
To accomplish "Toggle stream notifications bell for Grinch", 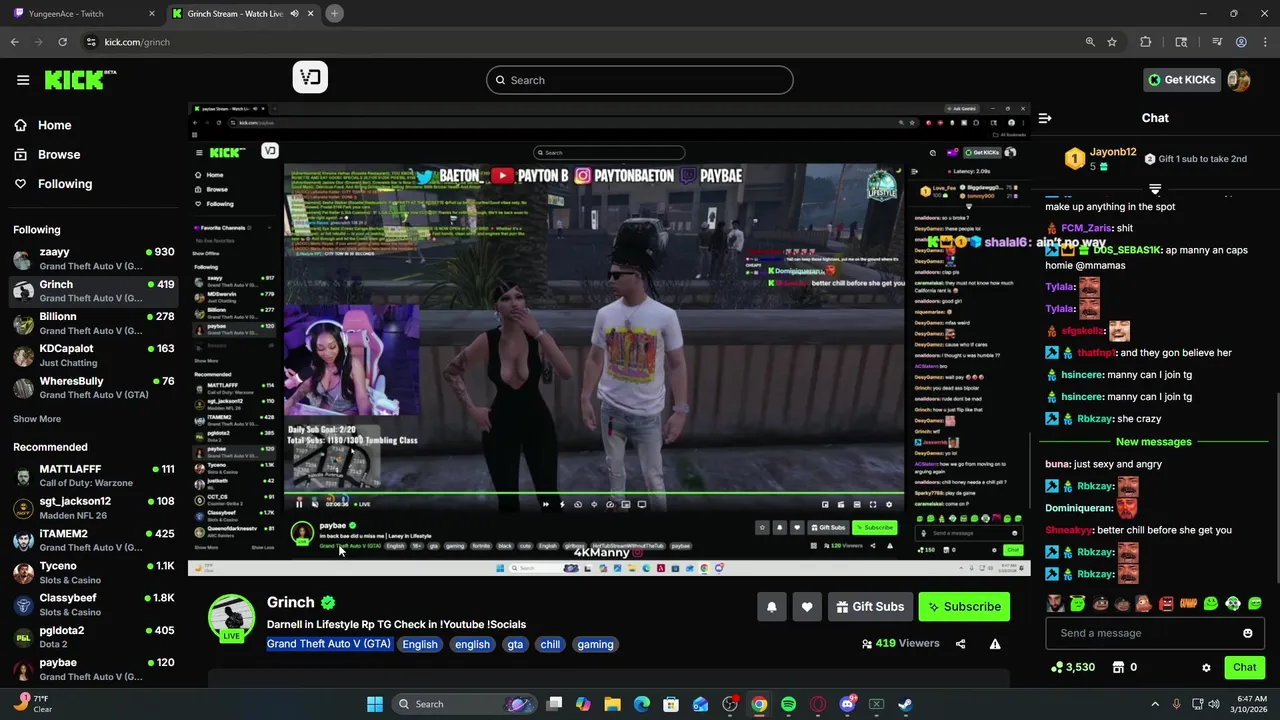I will 771,606.
